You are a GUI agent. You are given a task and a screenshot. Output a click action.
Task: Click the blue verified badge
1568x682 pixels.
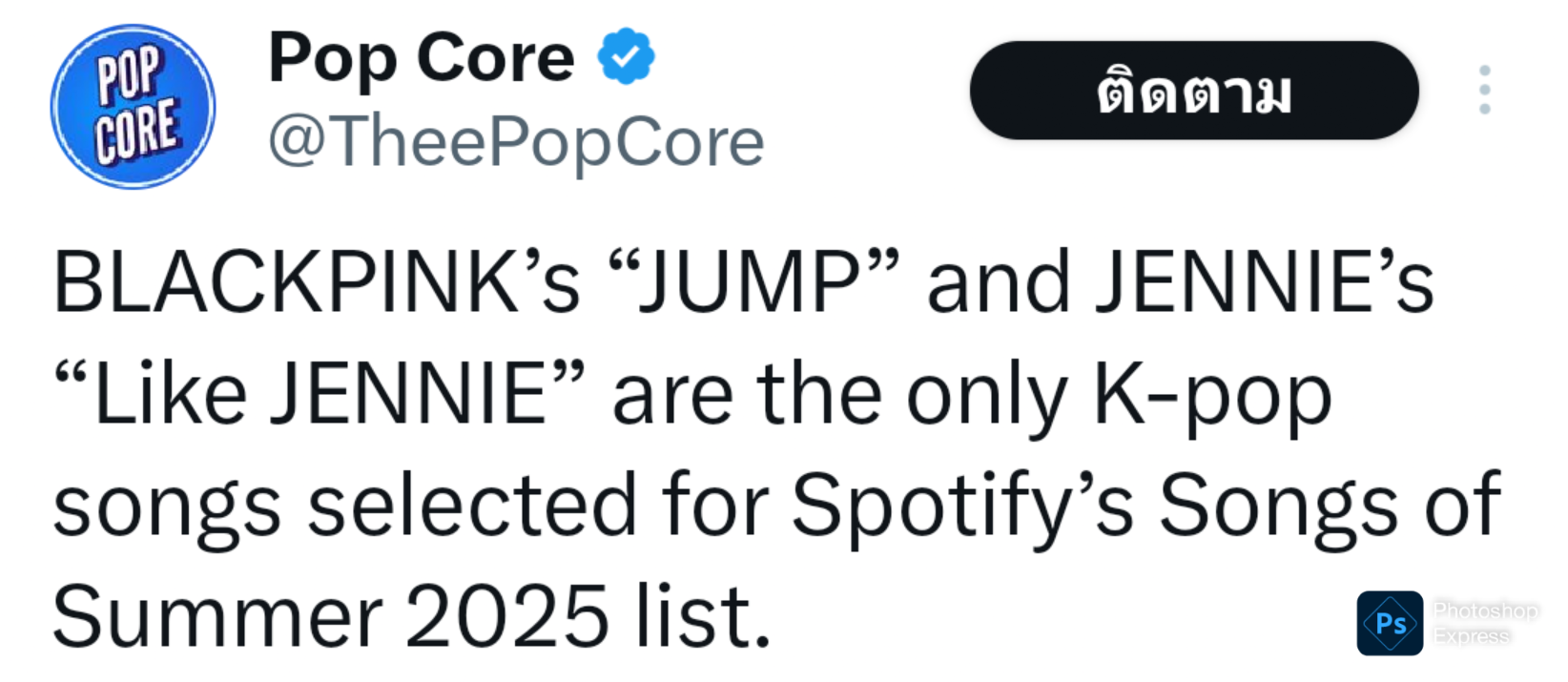coord(626,56)
